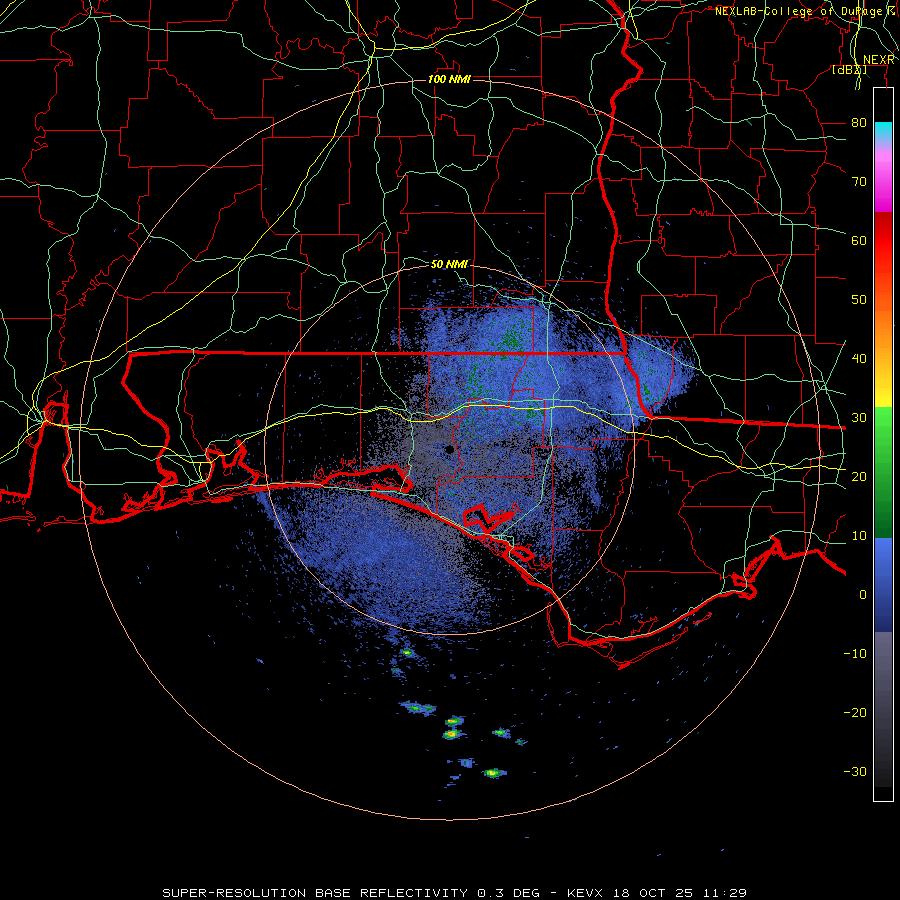The width and height of the screenshot is (900, 900).
Task: Click the "60" value on the dBZ scale
Action: pos(859,240)
